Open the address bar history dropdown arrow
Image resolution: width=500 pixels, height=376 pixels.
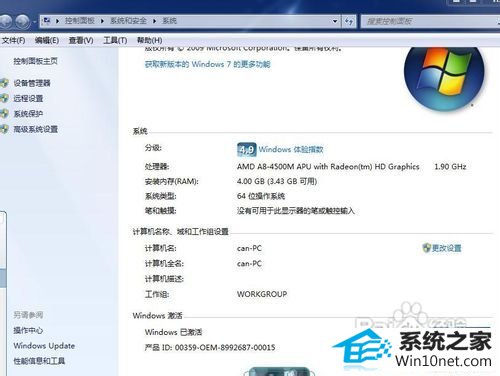(335, 21)
